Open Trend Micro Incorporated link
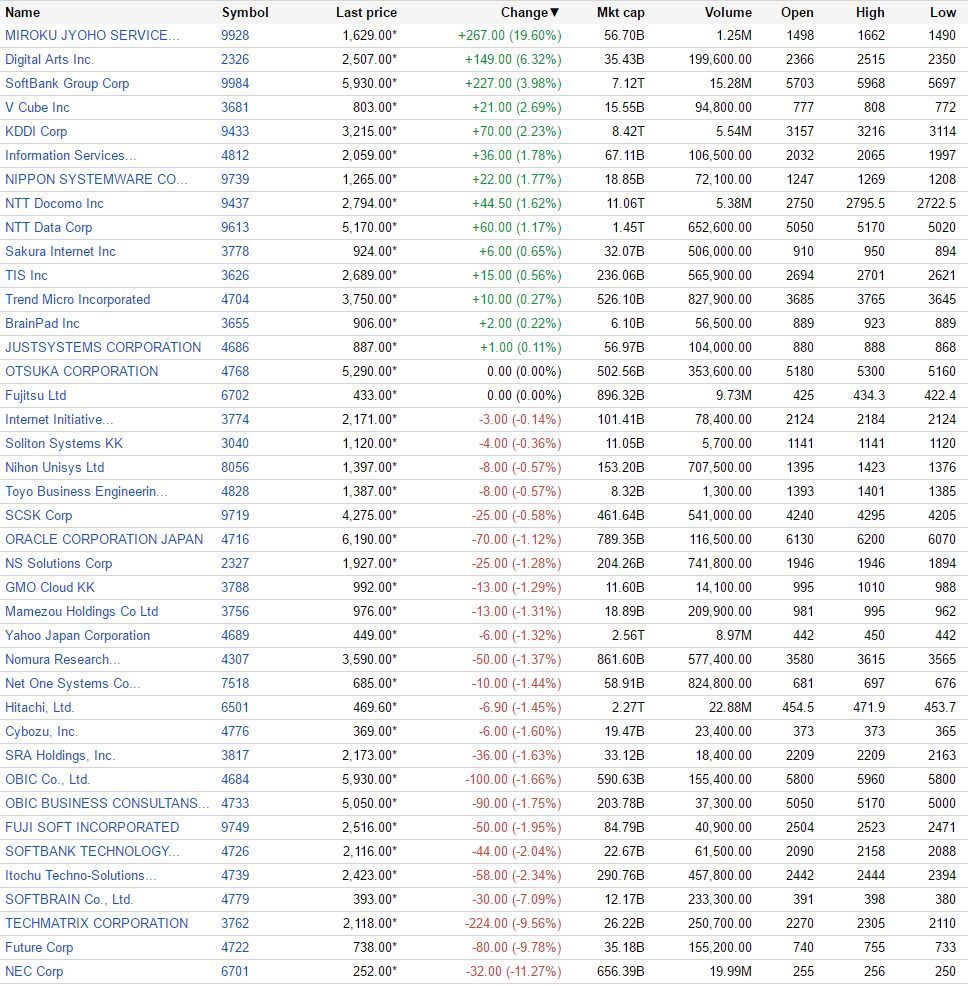The image size is (968, 986). pyautogui.click(x=77, y=299)
